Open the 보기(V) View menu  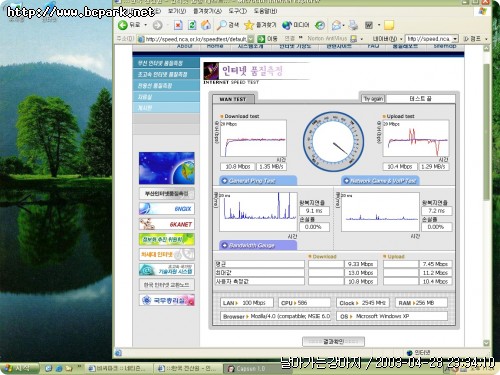pyautogui.click(x=177, y=11)
